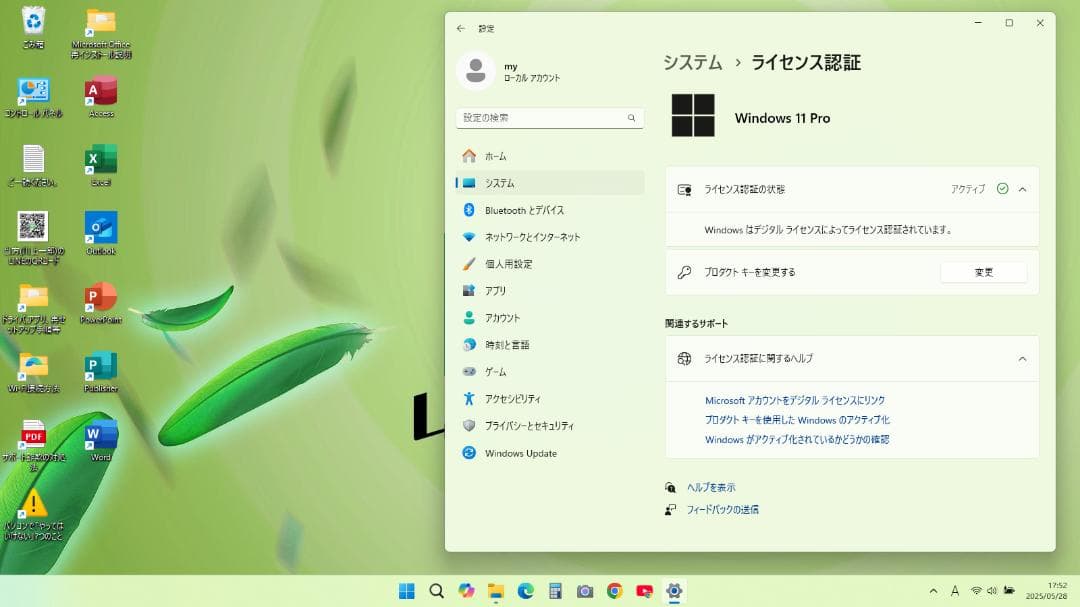Open the Recycle Bin desktop icon
This screenshot has width=1080, height=607.
(x=33, y=28)
